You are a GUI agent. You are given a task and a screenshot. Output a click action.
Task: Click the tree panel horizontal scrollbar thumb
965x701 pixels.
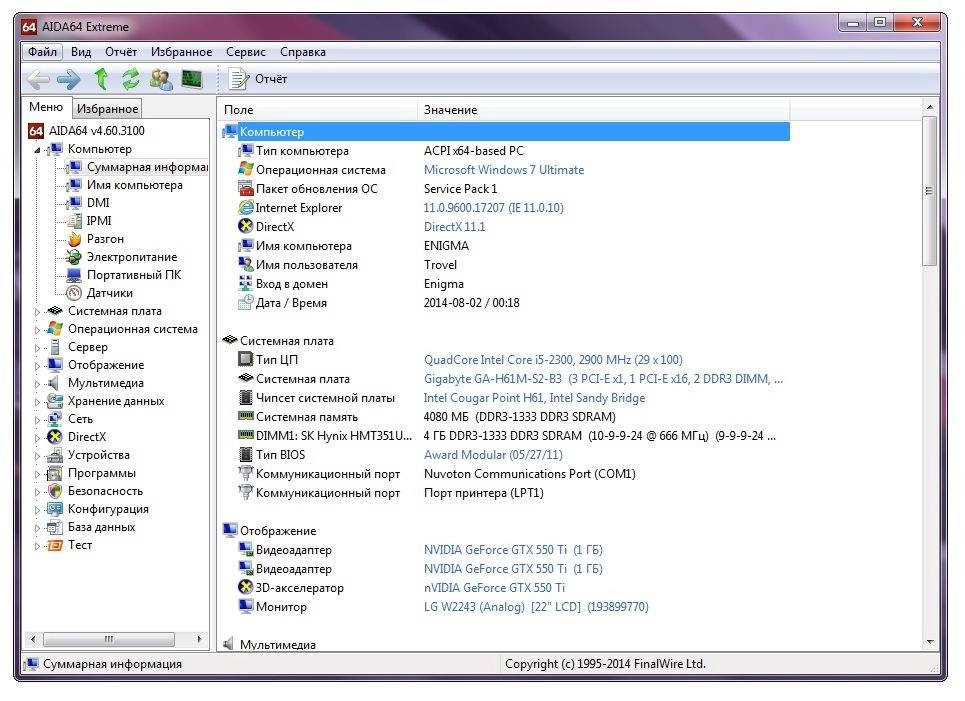[109, 639]
